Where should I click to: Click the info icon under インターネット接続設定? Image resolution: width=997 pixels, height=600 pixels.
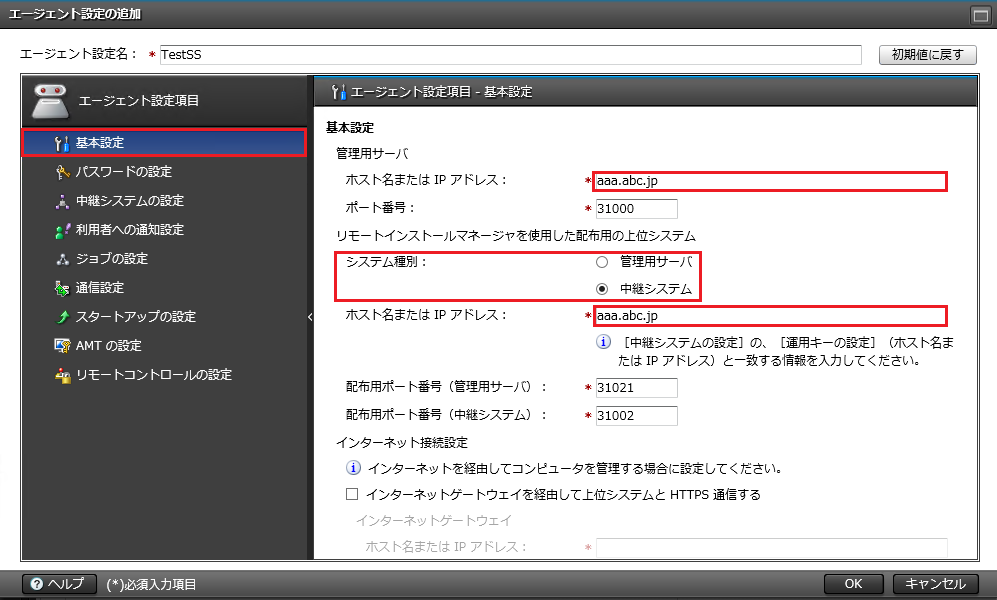[353, 468]
